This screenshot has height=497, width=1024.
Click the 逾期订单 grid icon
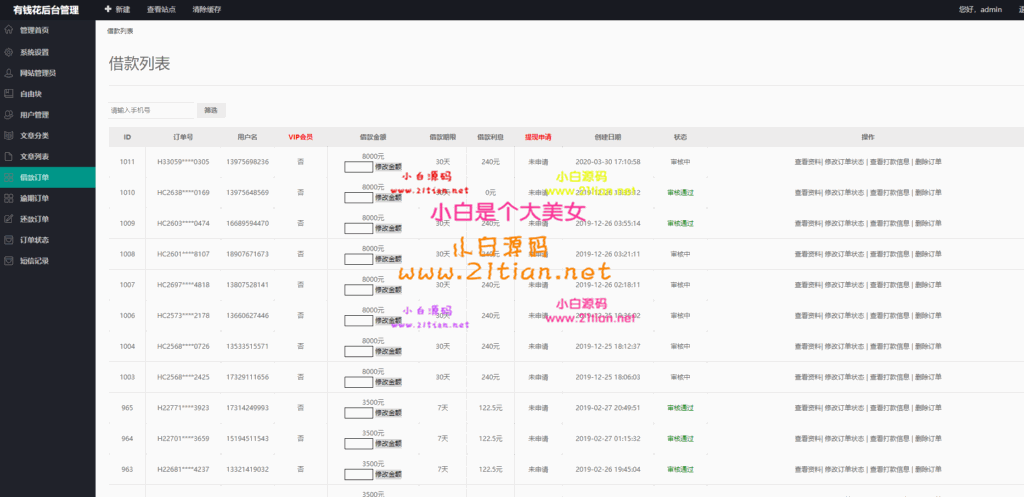(8, 198)
